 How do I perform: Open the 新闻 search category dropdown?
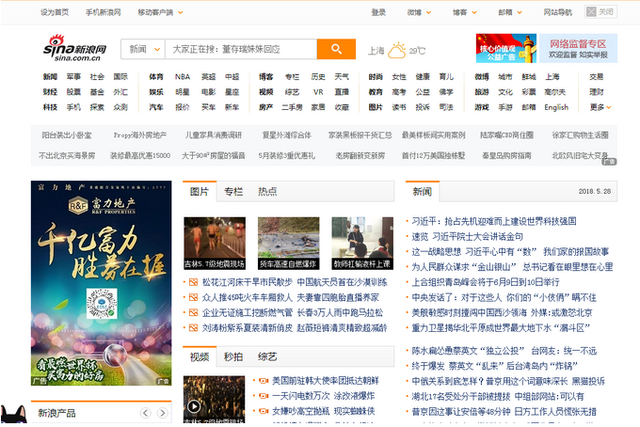144,49
